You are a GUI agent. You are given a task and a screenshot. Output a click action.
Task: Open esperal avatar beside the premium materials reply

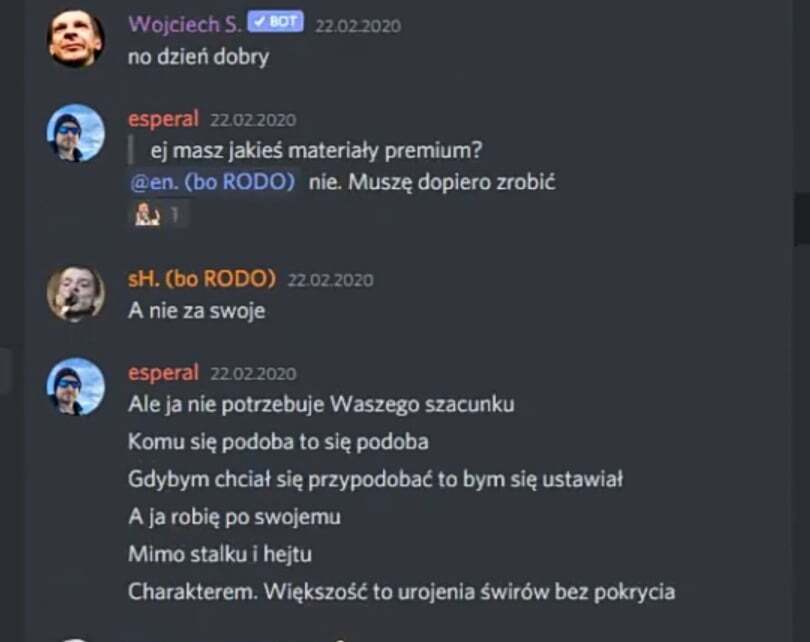[x=75, y=133]
